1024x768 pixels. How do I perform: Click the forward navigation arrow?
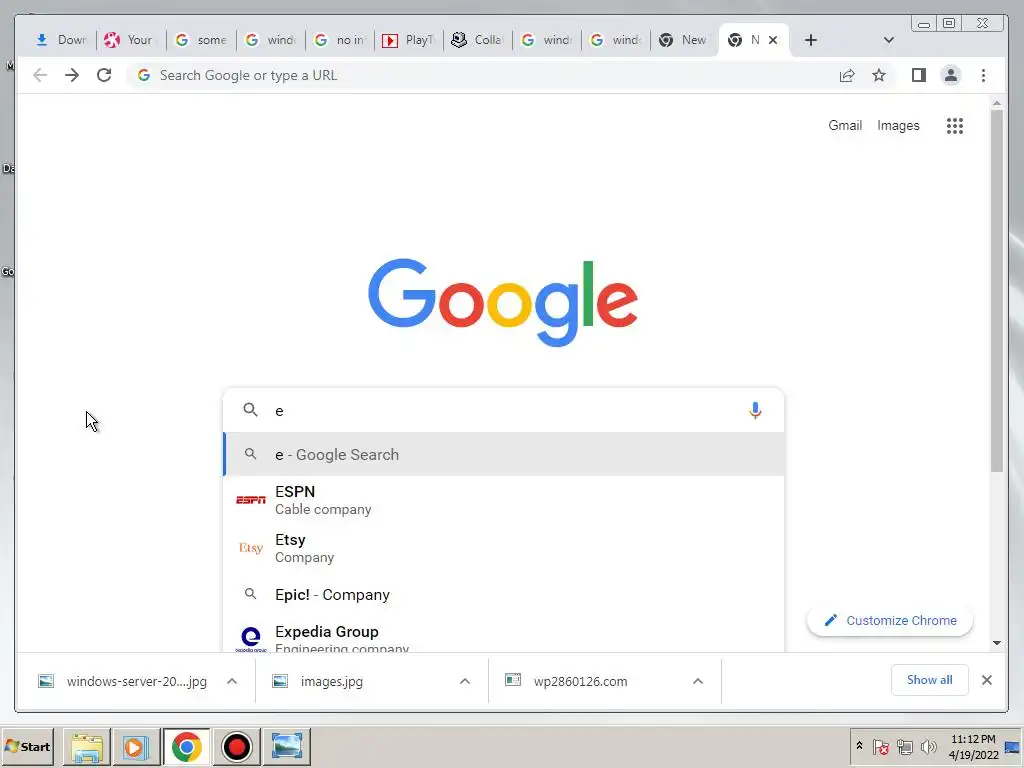[x=72, y=75]
